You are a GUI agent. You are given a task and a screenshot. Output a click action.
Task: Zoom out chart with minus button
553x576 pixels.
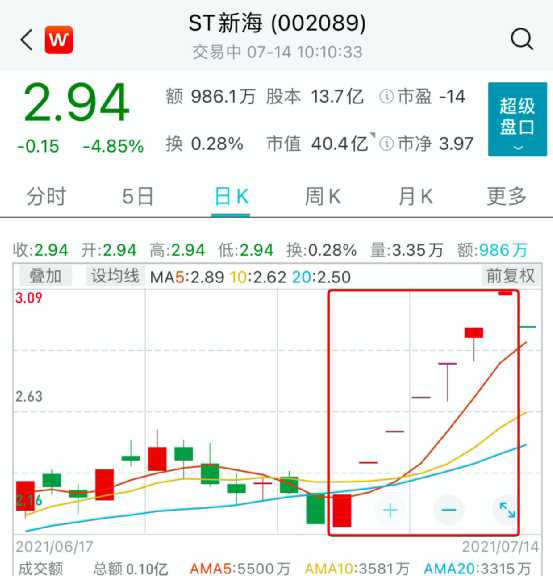pyautogui.click(x=449, y=510)
